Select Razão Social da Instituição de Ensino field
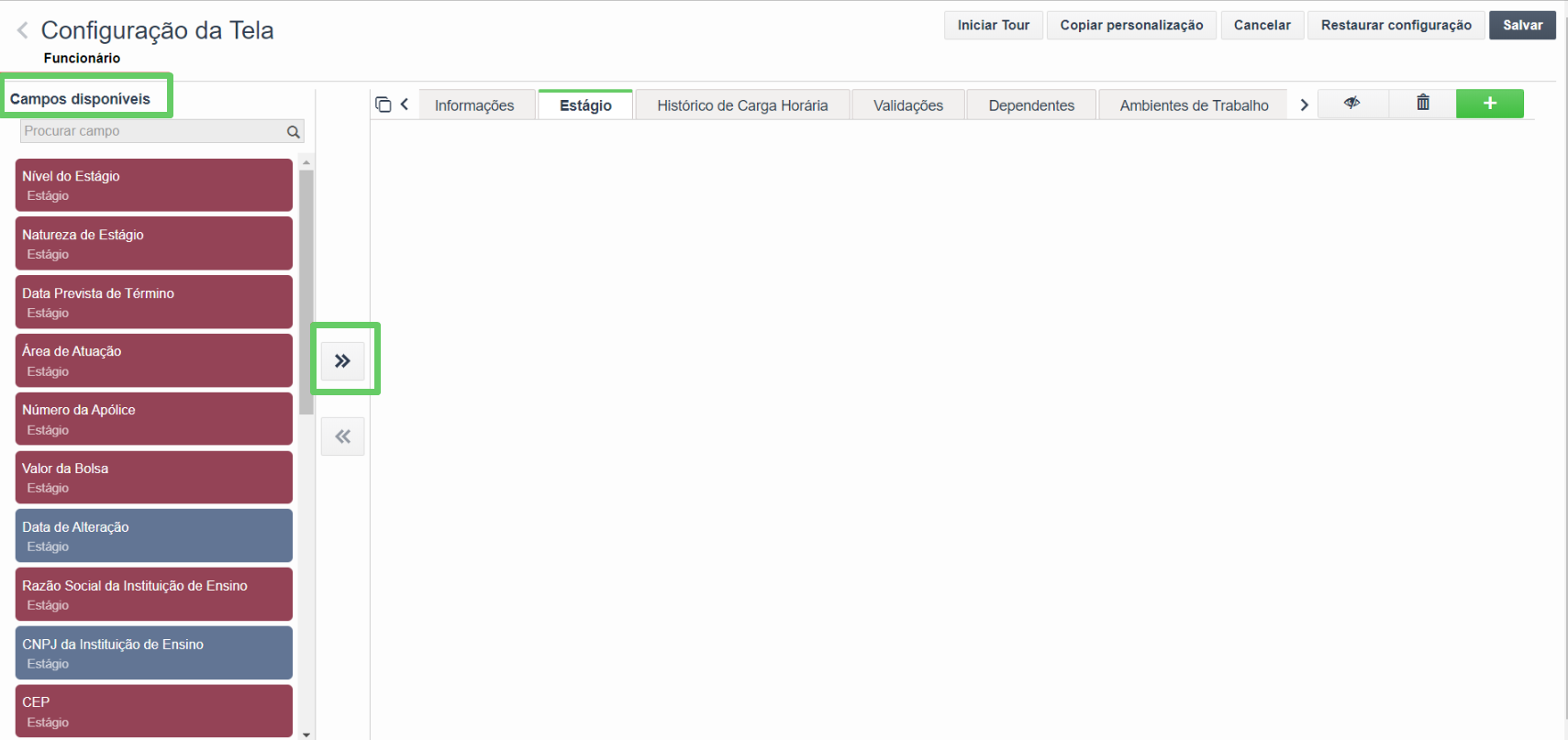The width and height of the screenshot is (1568, 740). pos(154,595)
